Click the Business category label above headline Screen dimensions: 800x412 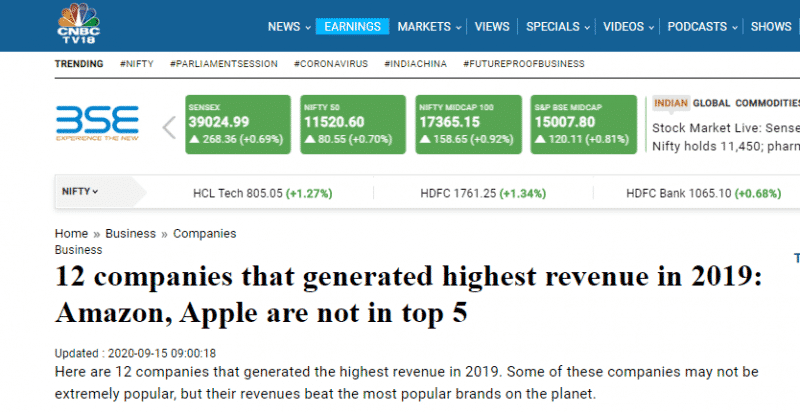pos(79,250)
